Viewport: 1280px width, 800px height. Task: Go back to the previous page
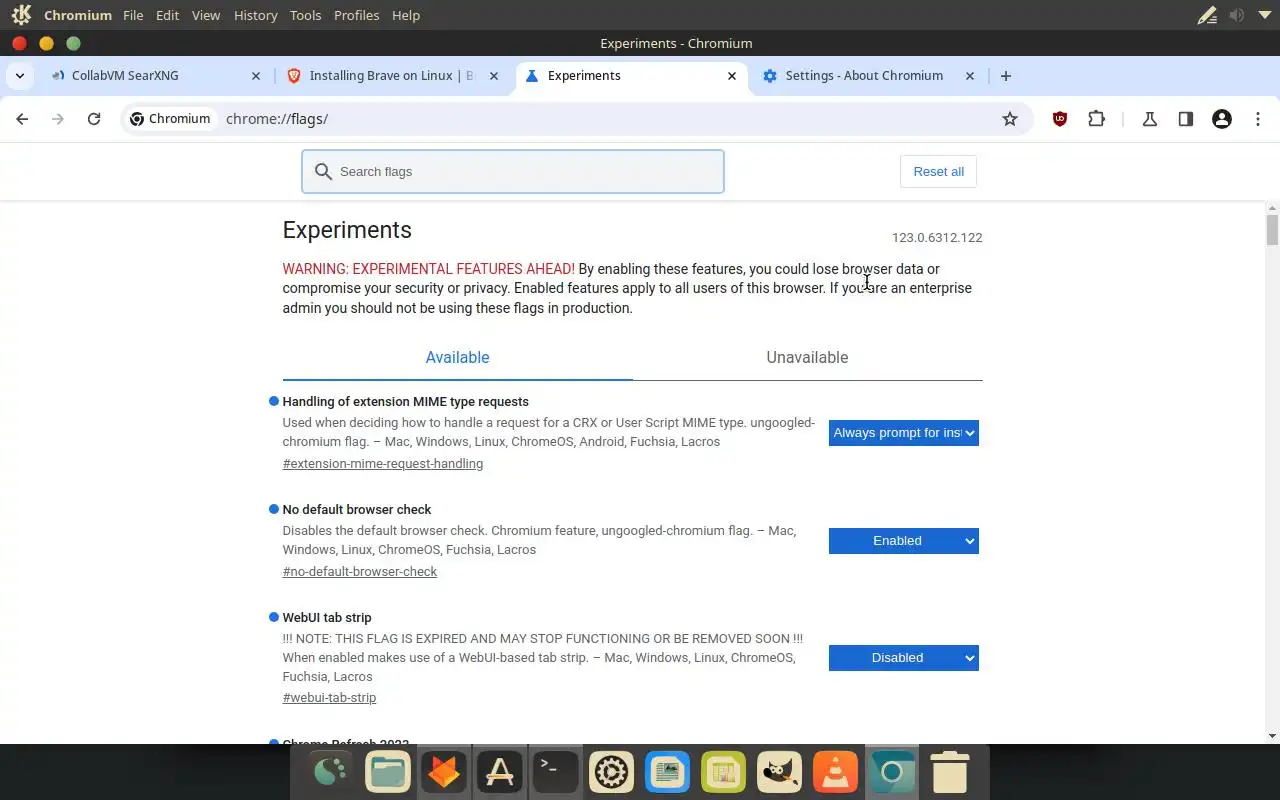(22, 119)
